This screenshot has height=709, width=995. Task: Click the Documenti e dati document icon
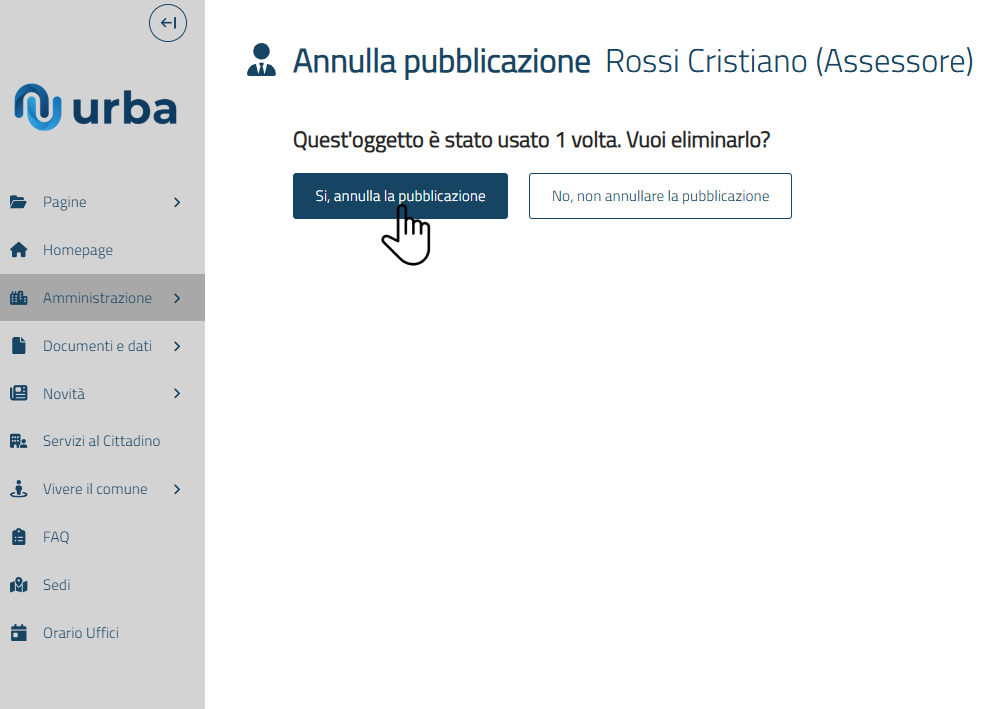coord(20,345)
